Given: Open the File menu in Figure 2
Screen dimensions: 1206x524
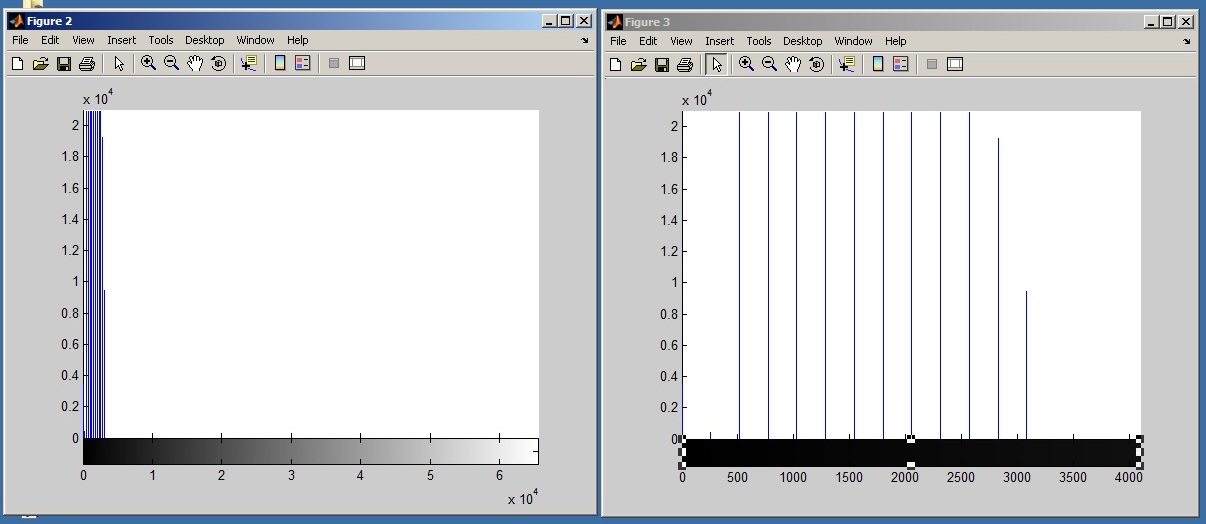Looking at the screenshot, I should (20, 40).
